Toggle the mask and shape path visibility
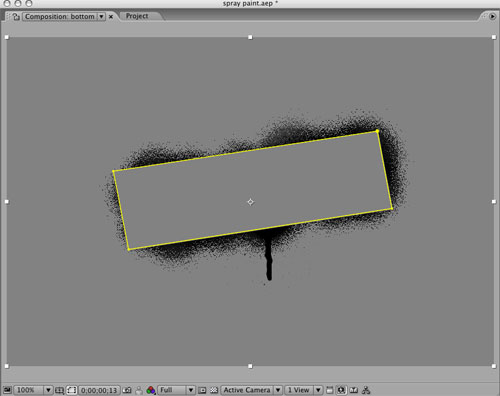 tap(72, 390)
